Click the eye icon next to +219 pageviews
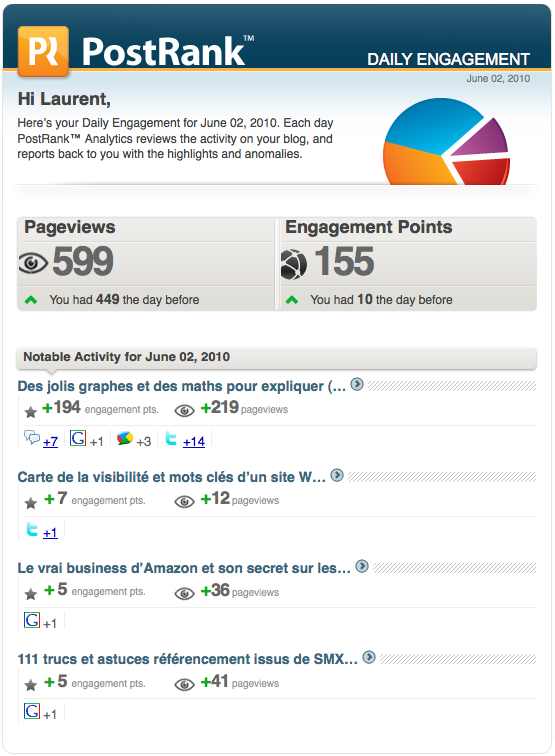555x756 pixels. pos(184,411)
